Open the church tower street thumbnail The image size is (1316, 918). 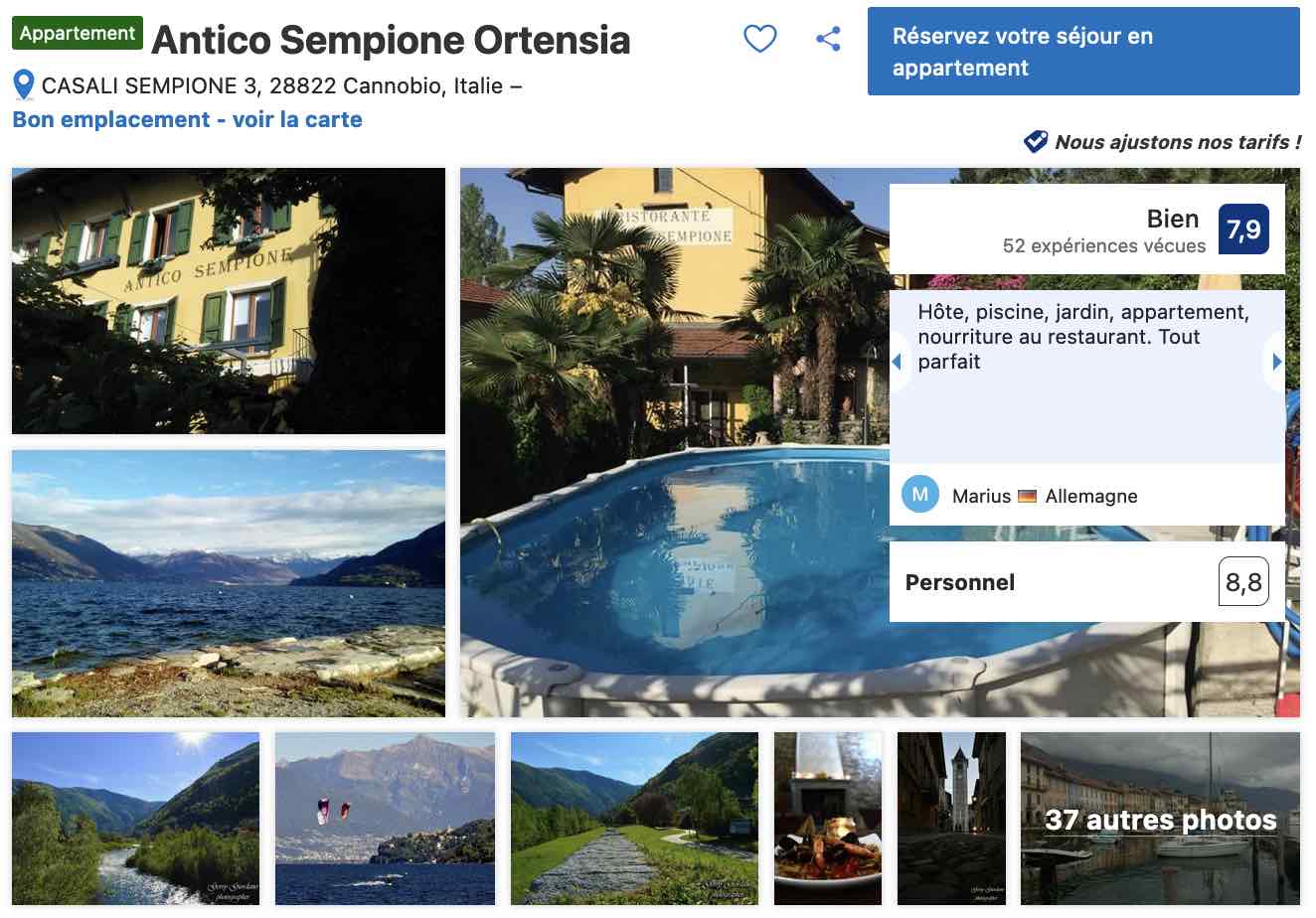click(x=951, y=819)
